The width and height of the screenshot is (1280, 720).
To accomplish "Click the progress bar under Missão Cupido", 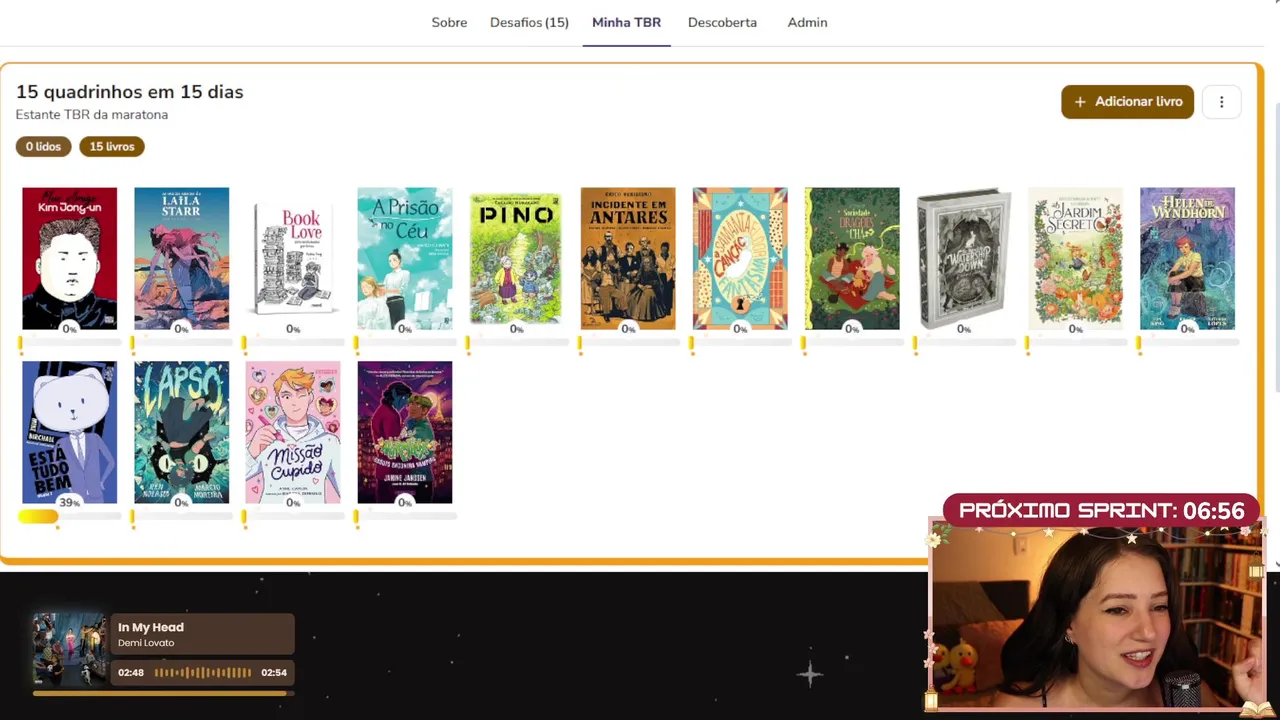I will tap(293, 516).
